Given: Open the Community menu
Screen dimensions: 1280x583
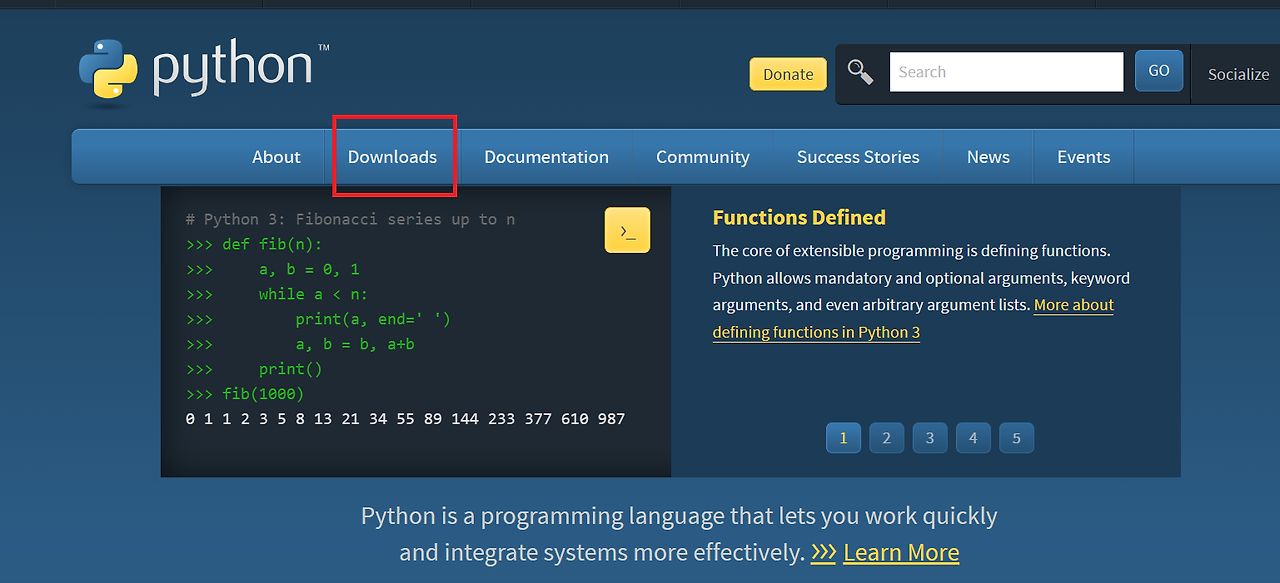Looking at the screenshot, I should click(703, 157).
